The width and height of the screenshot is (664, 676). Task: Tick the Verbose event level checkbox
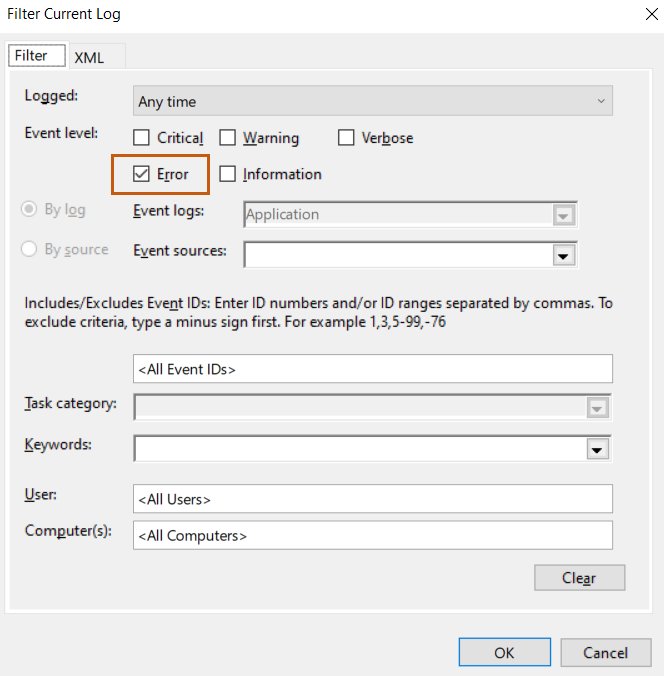coord(346,139)
